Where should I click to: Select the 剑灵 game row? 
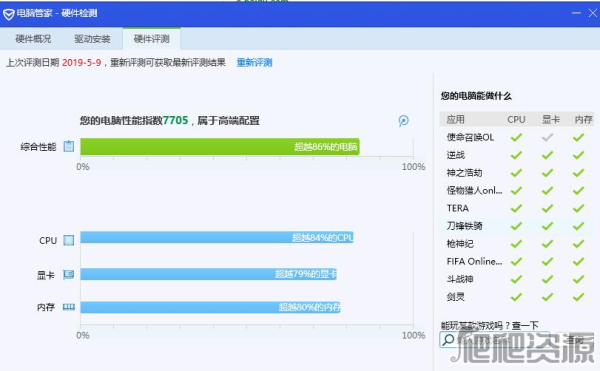tap(516, 297)
